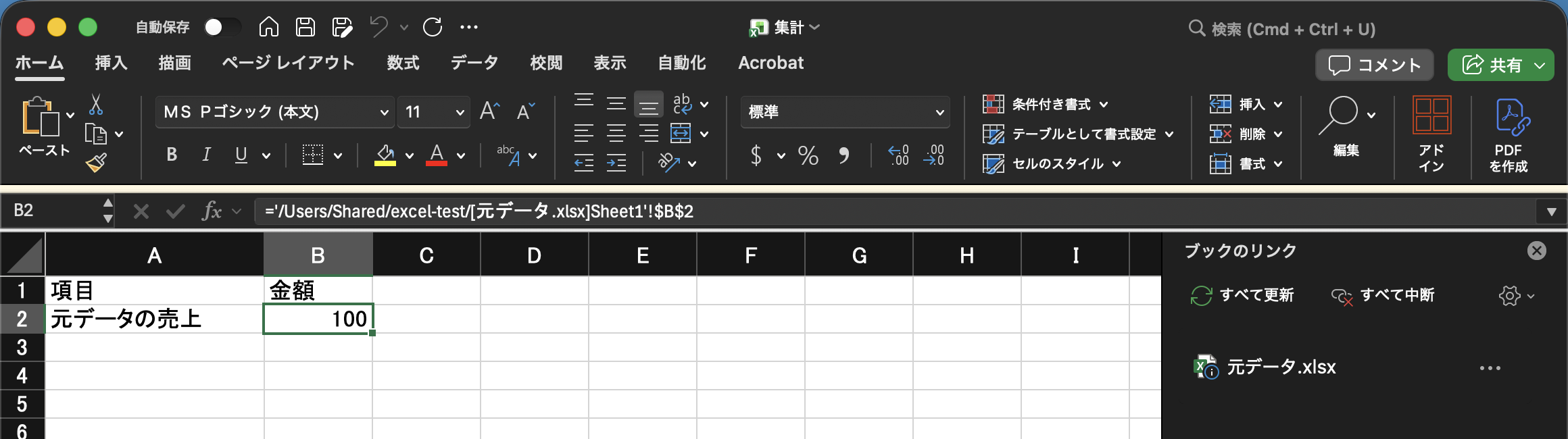Click the コメント button
This screenshot has width=1568, height=439.
click(1375, 65)
